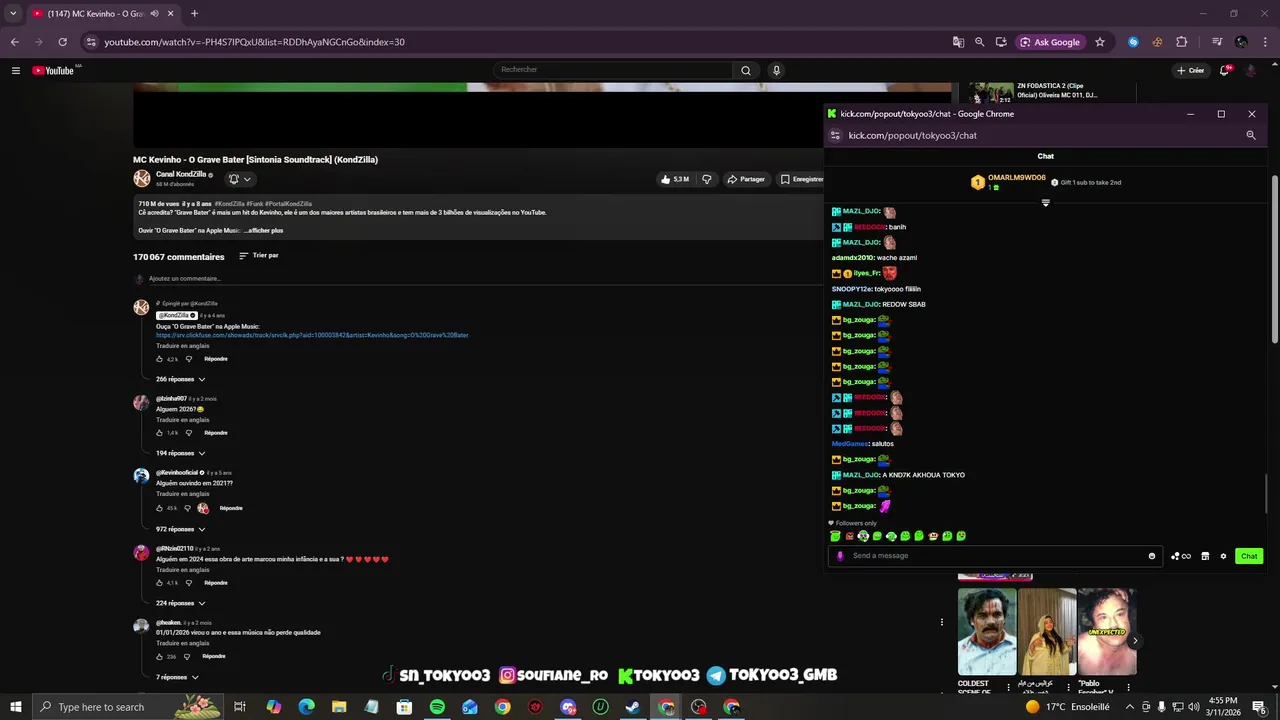Open Canal KondZilla channel page
This screenshot has height=720, width=1280.
click(181, 174)
